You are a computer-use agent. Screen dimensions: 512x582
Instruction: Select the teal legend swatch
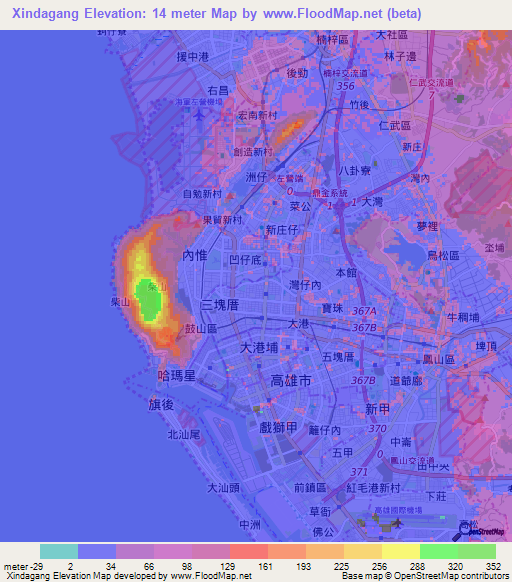pos(59,551)
